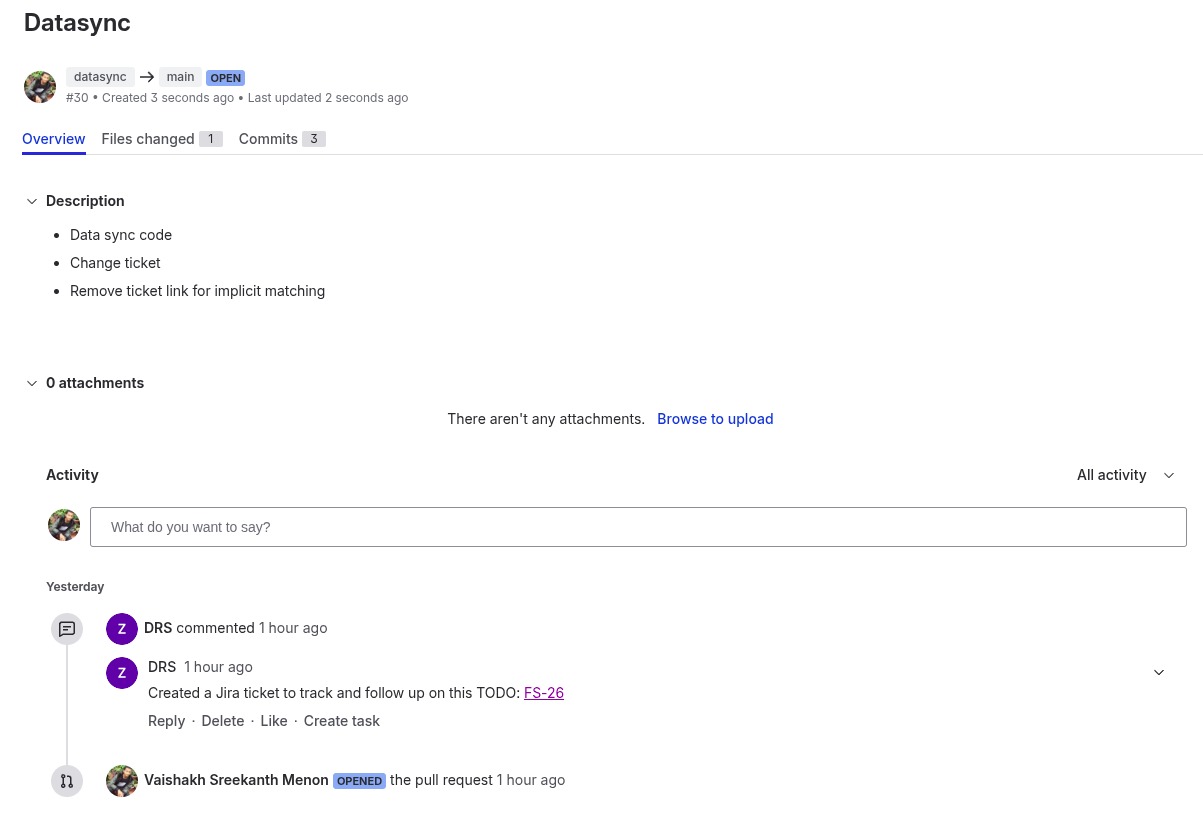This screenshot has width=1203, height=819.
Task: Open the All activity filter dropdown
Action: tap(1125, 475)
